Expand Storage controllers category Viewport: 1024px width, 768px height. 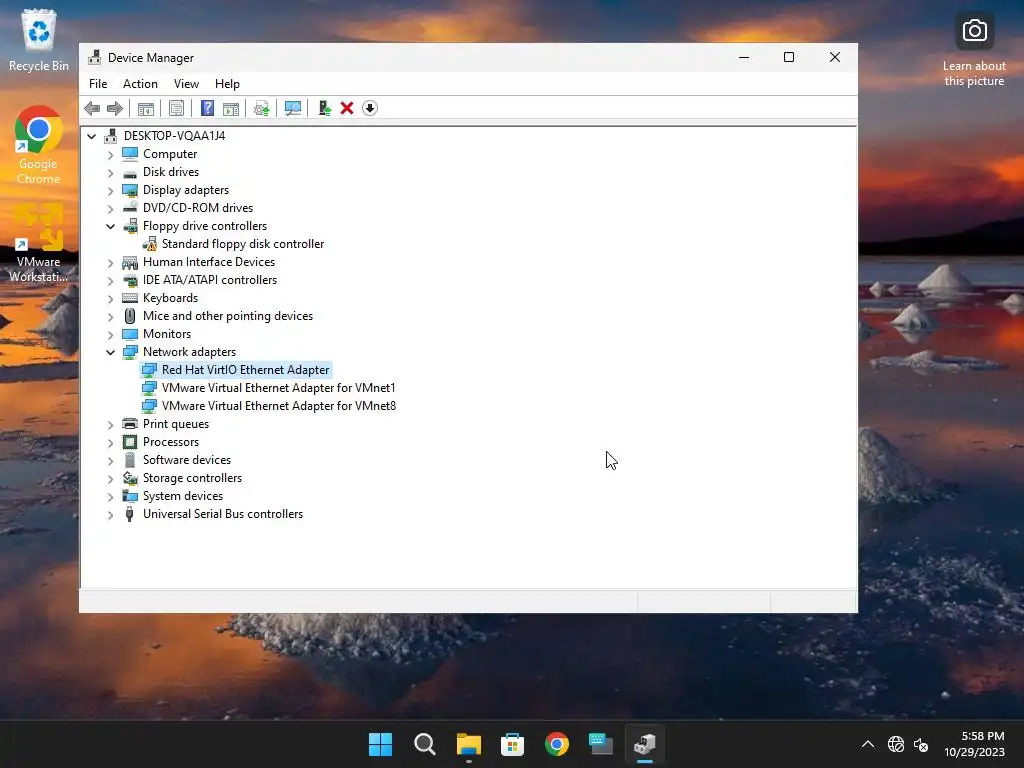[x=110, y=479]
